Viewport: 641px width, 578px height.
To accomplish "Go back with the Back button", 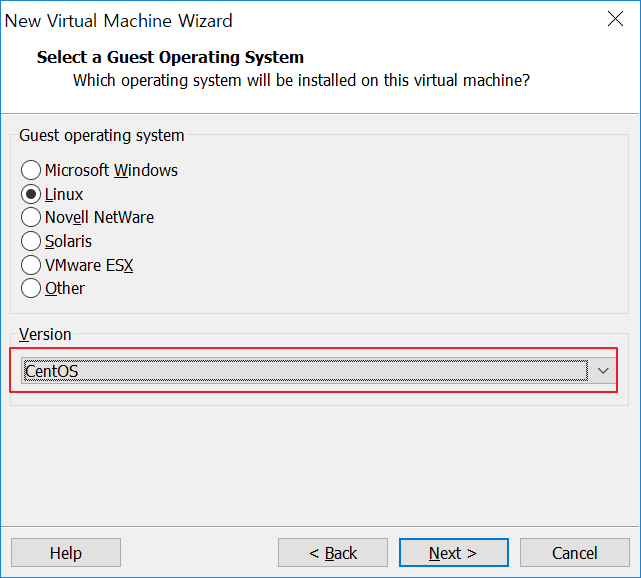I will click(x=333, y=553).
